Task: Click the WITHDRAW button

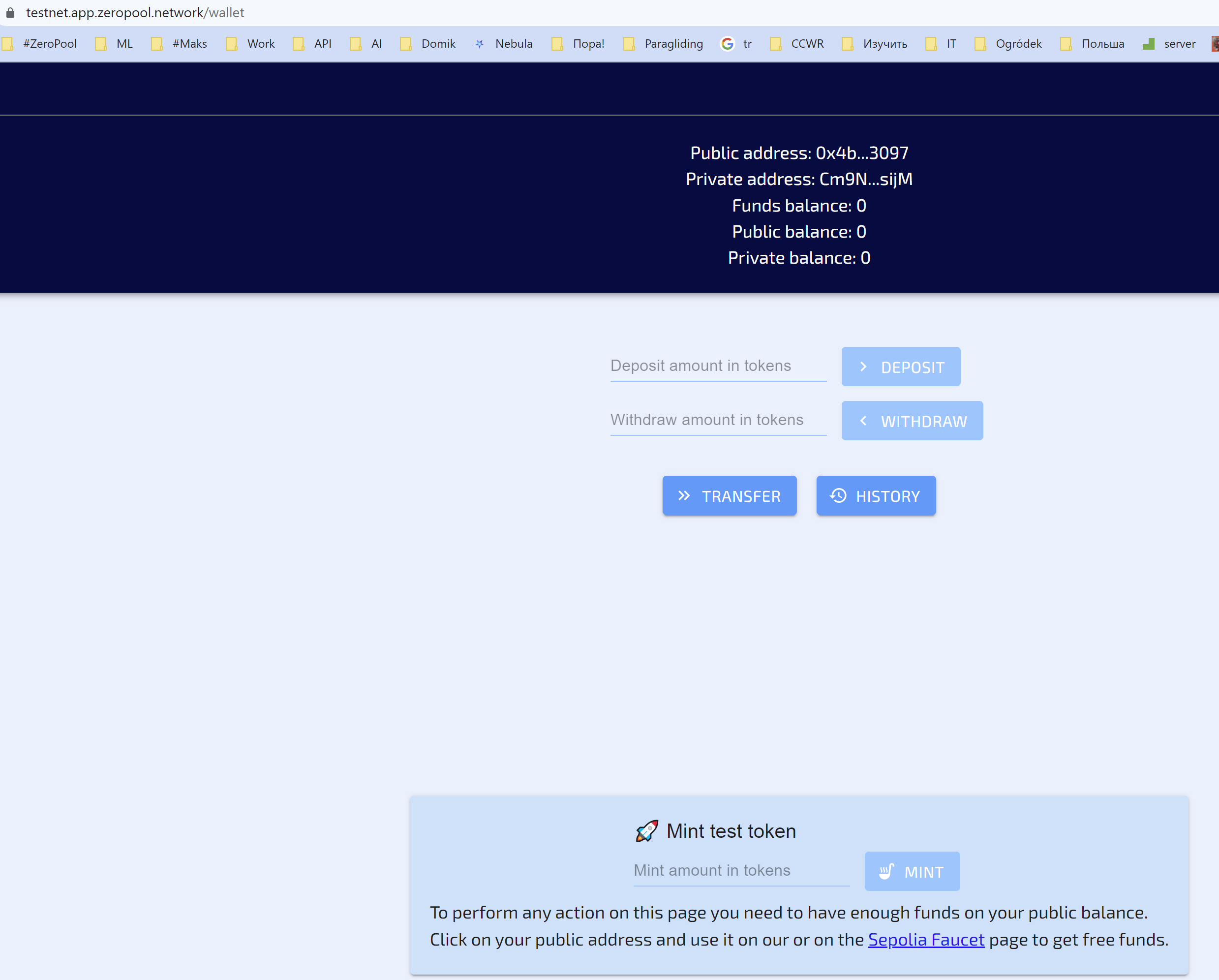Action: coord(912,421)
